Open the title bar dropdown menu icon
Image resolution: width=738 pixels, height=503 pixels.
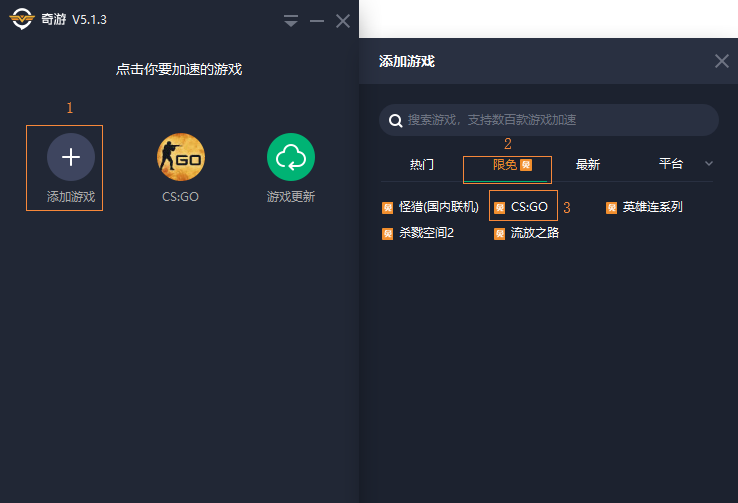[291, 21]
